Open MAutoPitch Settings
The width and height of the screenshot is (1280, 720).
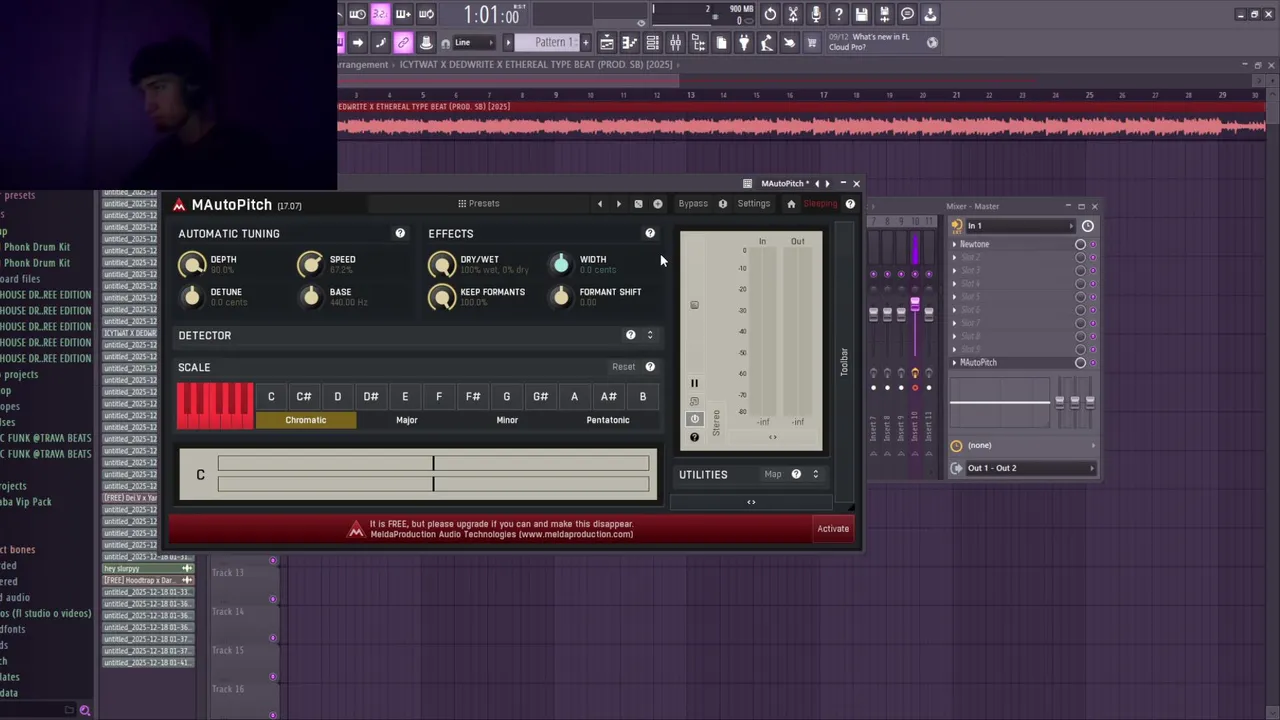(x=754, y=204)
